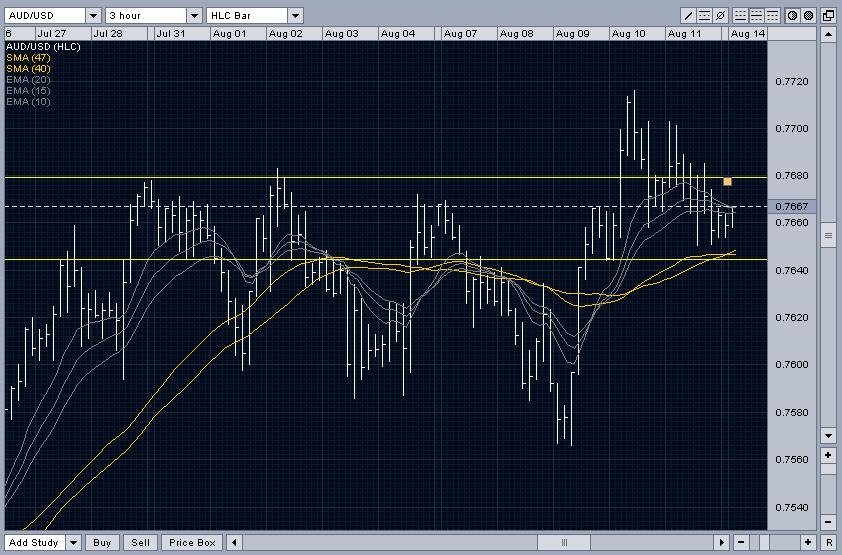842x555 pixels.
Task: Click the price scale up arrow
Action: coord(828,34)
